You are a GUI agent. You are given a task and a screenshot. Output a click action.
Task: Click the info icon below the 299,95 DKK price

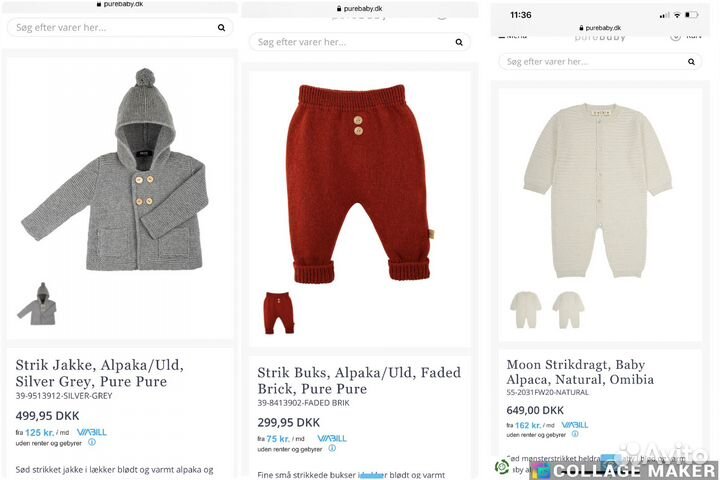[x=332, y=448]
